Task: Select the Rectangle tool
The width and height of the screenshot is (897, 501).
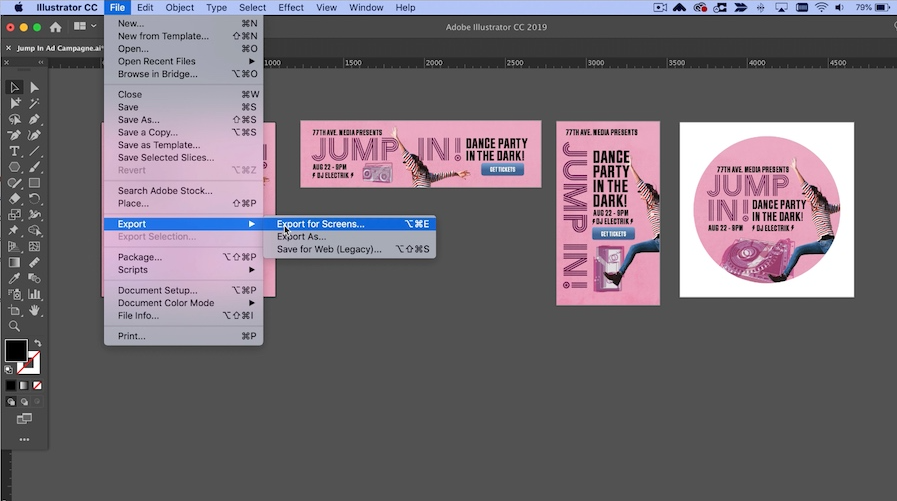Action: click(34, 183)
